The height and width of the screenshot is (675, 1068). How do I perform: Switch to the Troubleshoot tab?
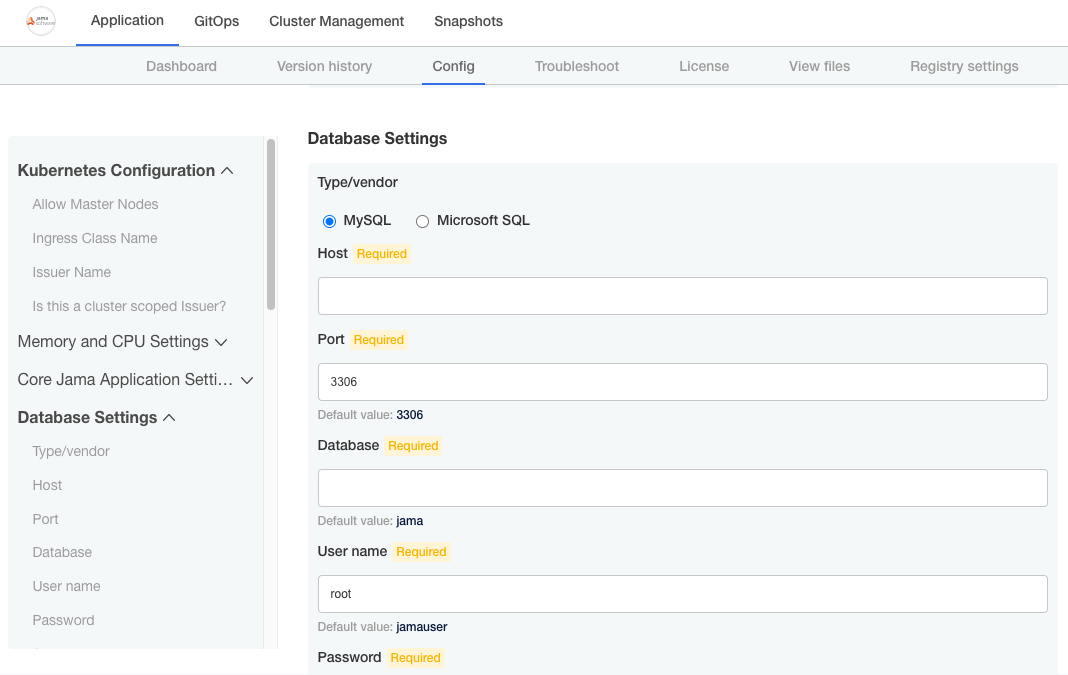pyautogui.click(x=577, y=66)
